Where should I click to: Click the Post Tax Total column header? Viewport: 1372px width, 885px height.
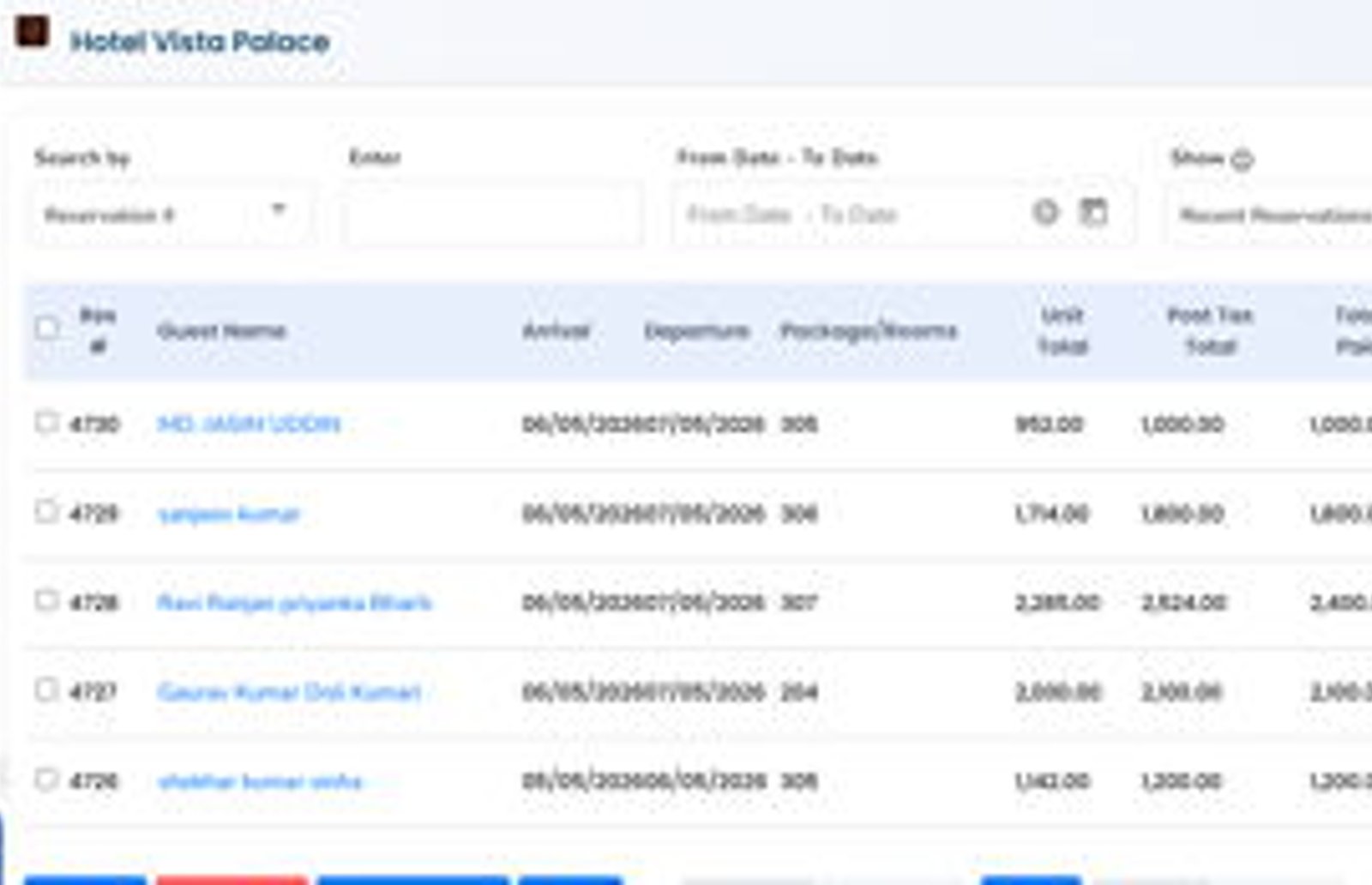pos(1210,331)
